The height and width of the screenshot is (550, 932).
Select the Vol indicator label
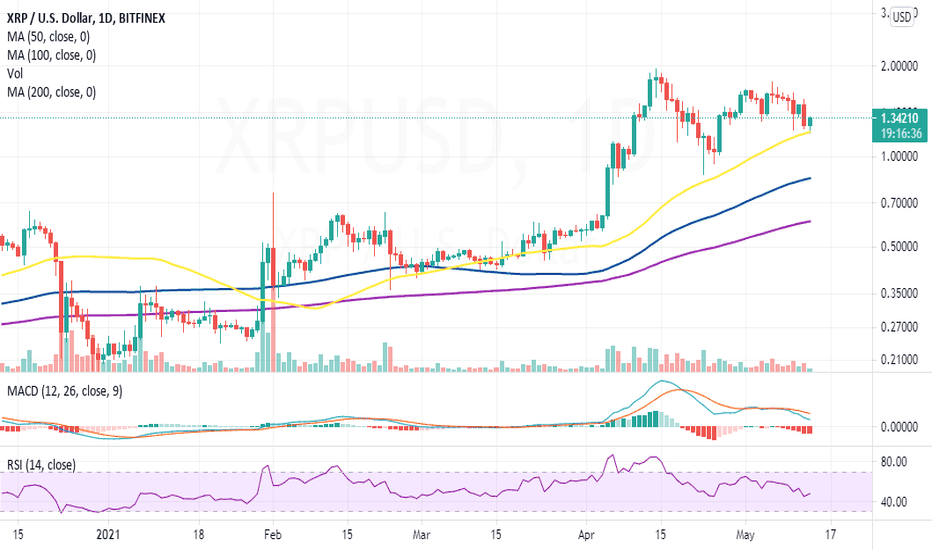tap(15, 73)
